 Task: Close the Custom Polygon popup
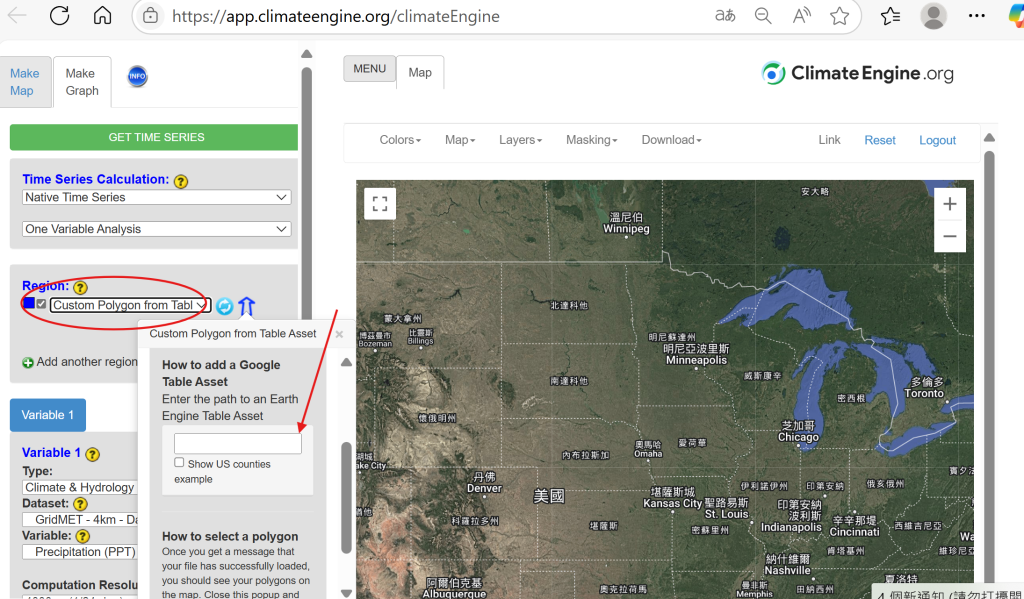click(x=339, y=334)
